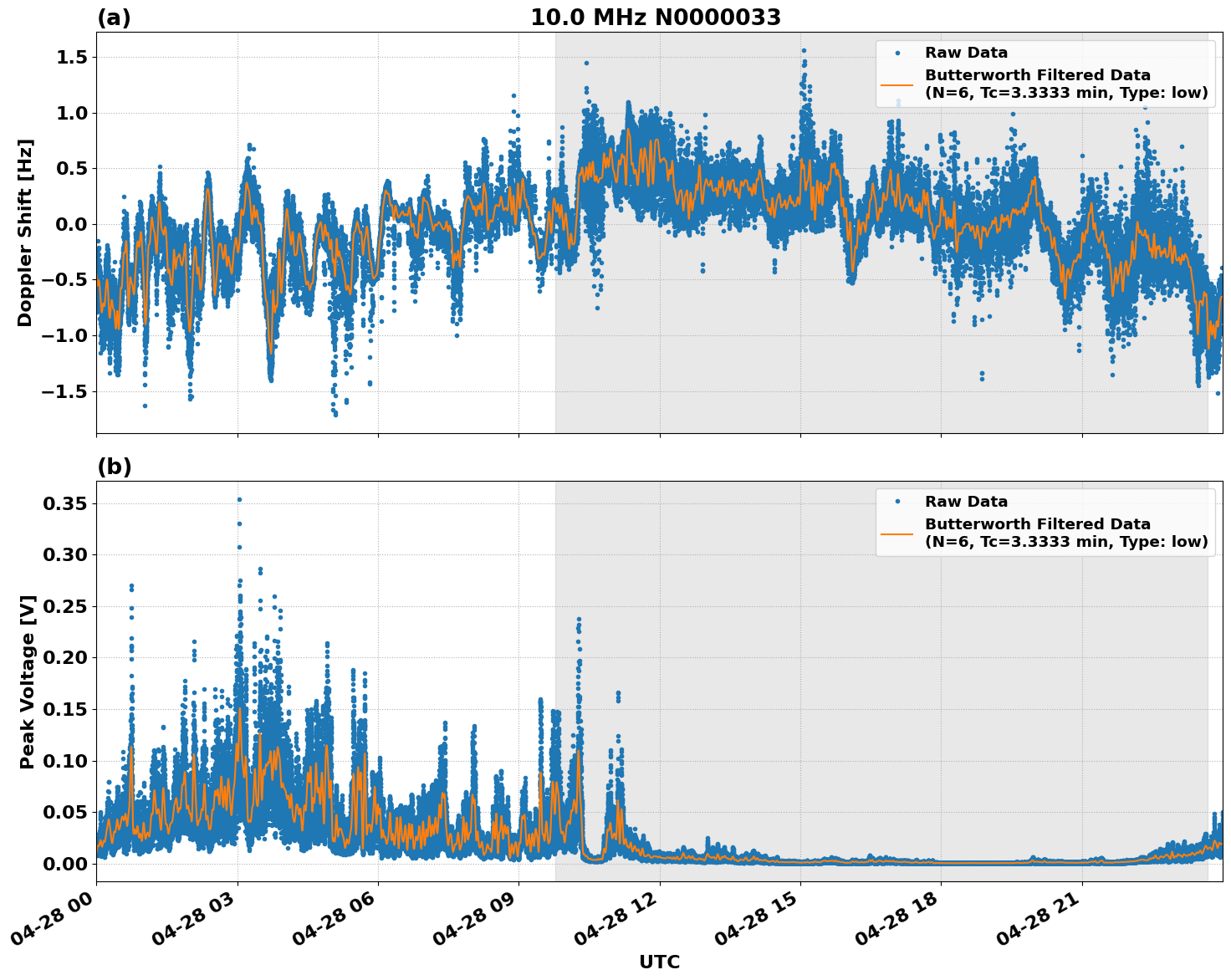Viewport: 1231px width, 980px height.
Task: Click the panel (b) label
Action: tap(115, 466)
